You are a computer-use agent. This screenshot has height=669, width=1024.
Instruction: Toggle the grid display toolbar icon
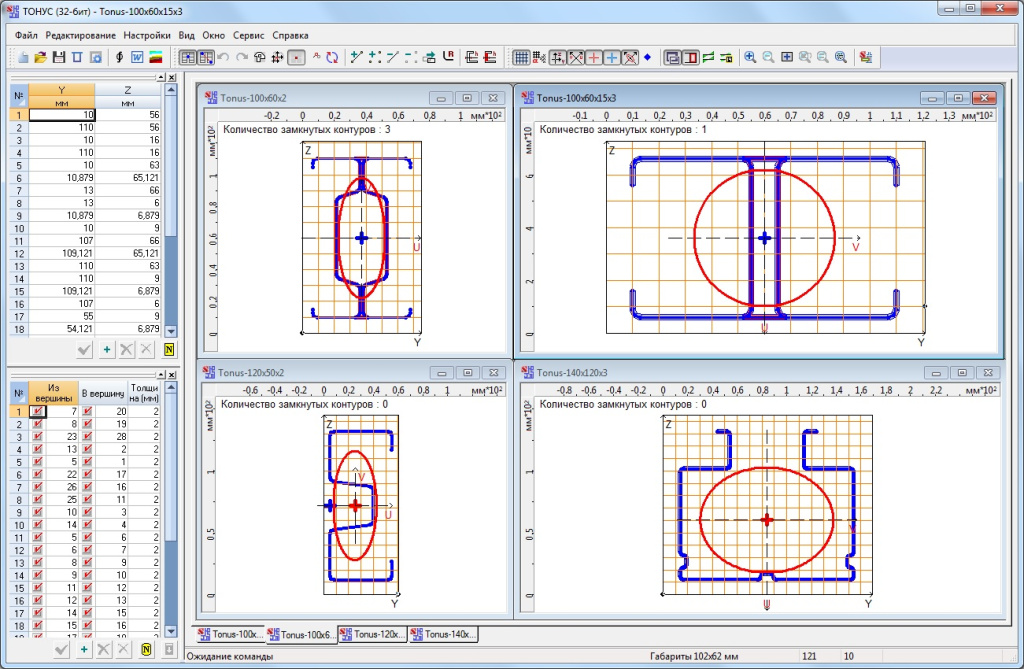click(x=520, y=57)
